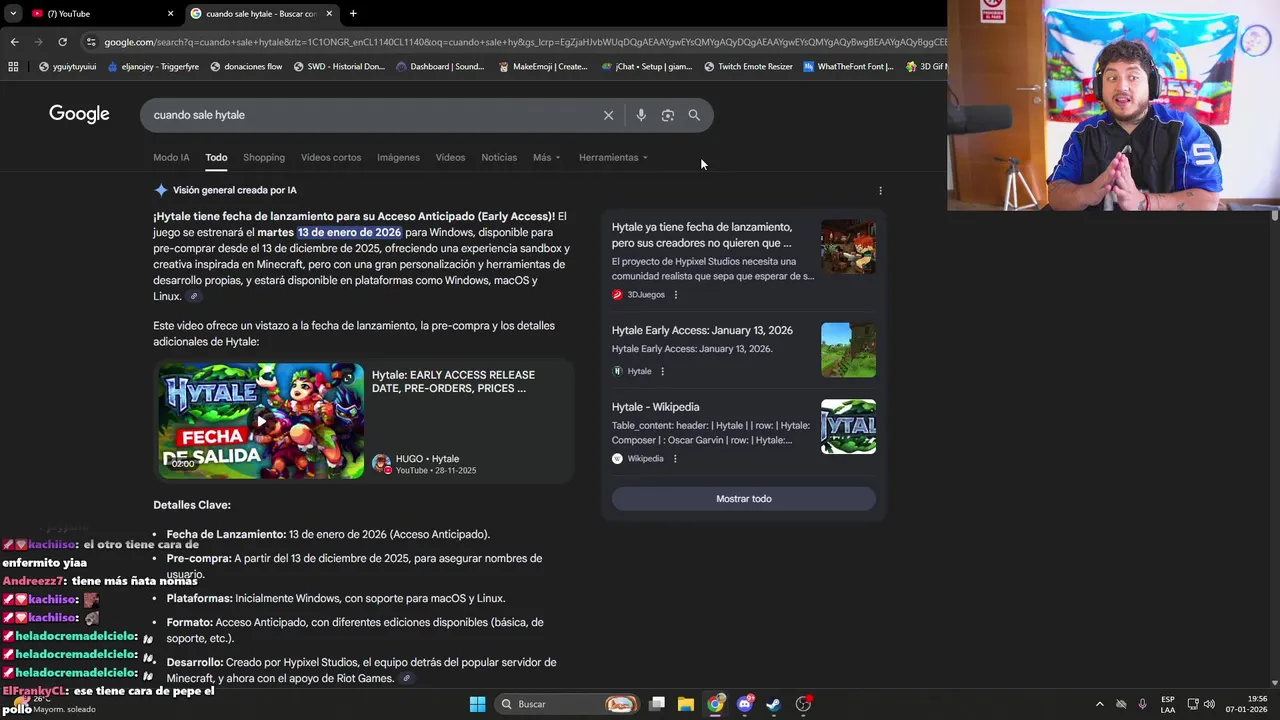Viewport: 1280px width, 720px height.
Task: Open 'Twitch Emote Resizer' bookmark
Action: [748, 67]
